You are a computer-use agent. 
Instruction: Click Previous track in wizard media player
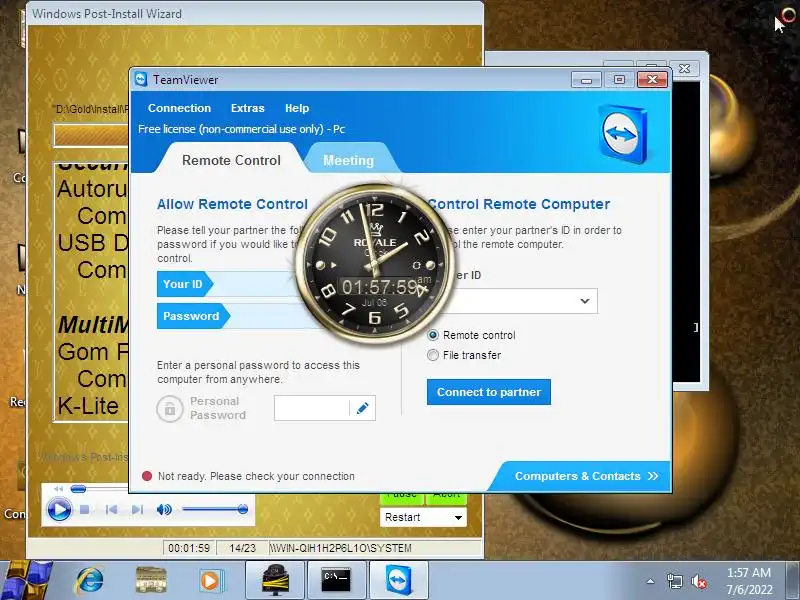click(111, 509)
